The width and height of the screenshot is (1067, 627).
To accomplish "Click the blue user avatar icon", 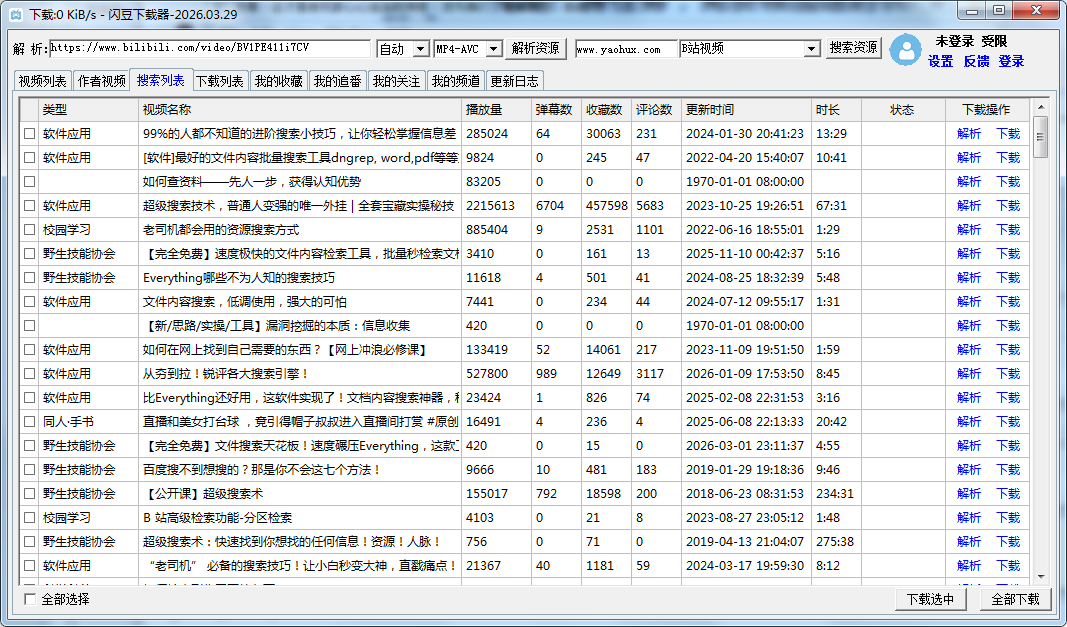I will point(906,50).
